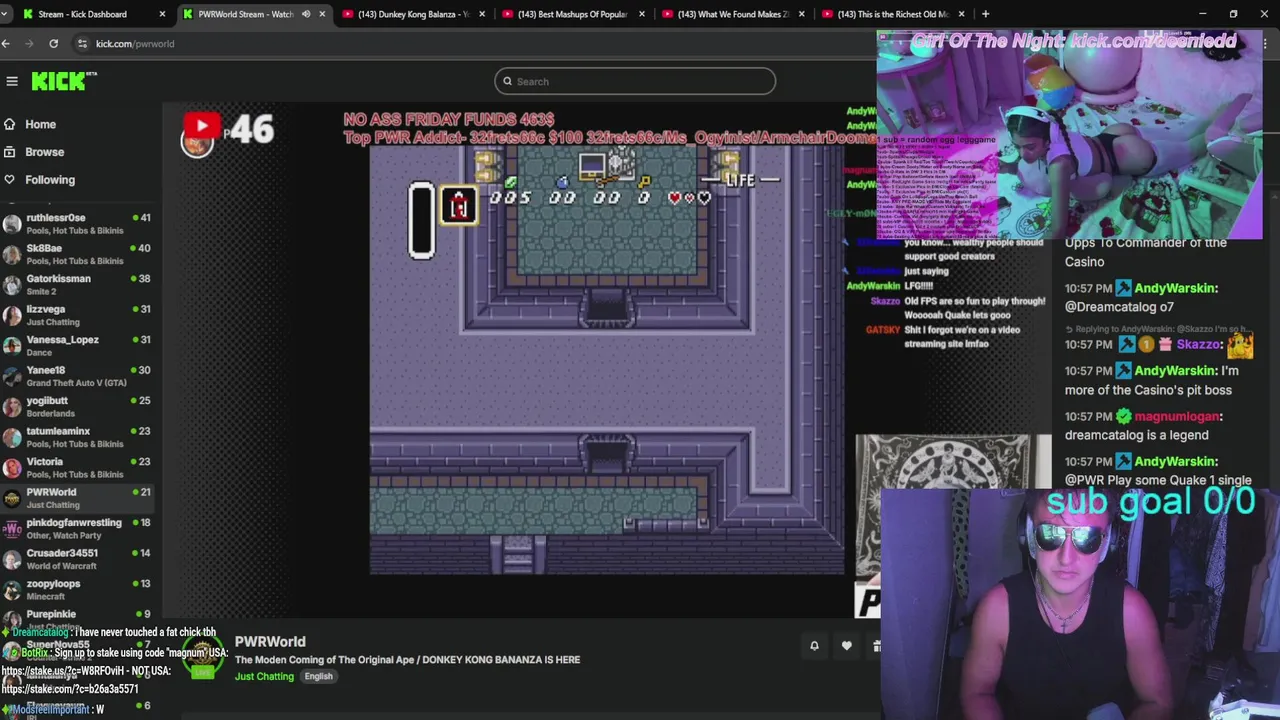This screenshot has width=1280, height=720.
Task: Click the English language tag
Action: coord(318,677)
